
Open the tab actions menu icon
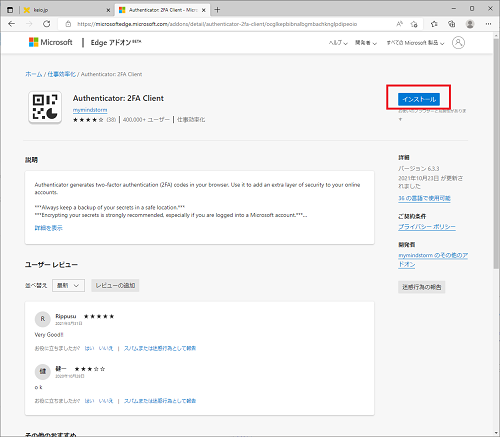[10, 10]
